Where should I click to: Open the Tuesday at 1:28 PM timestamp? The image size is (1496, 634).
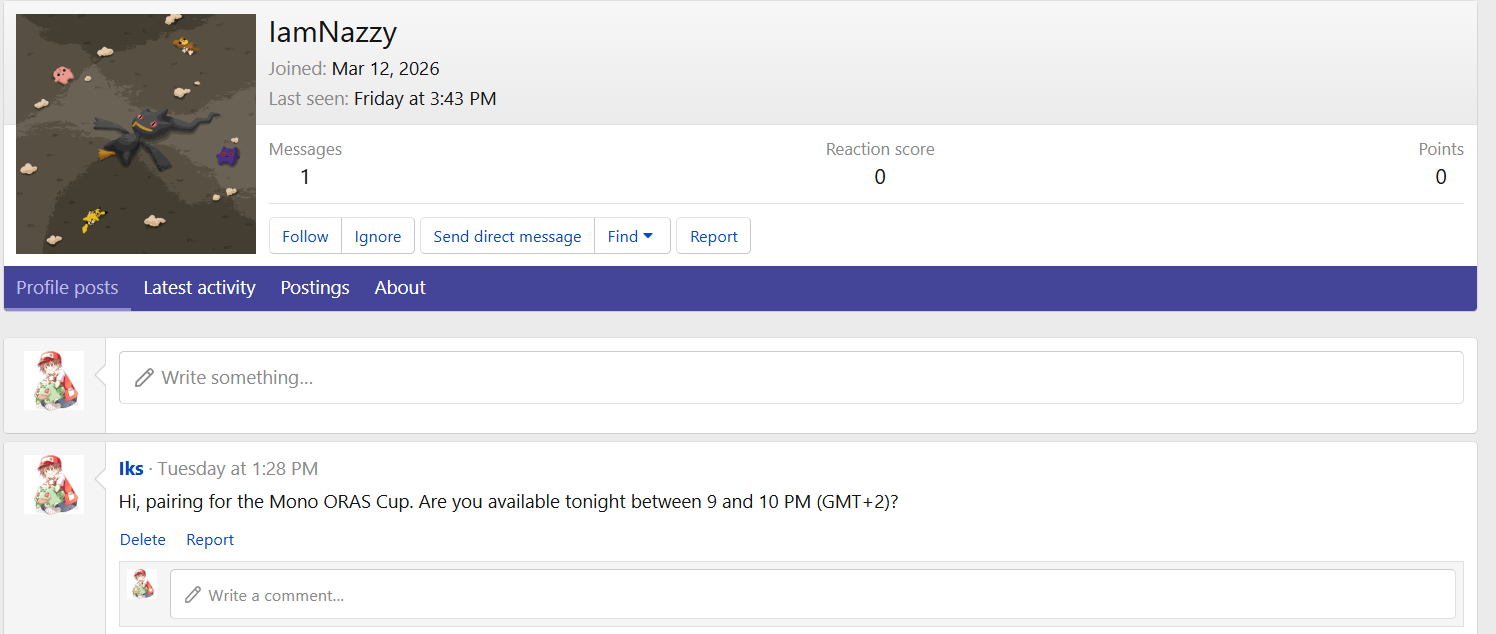238,469
